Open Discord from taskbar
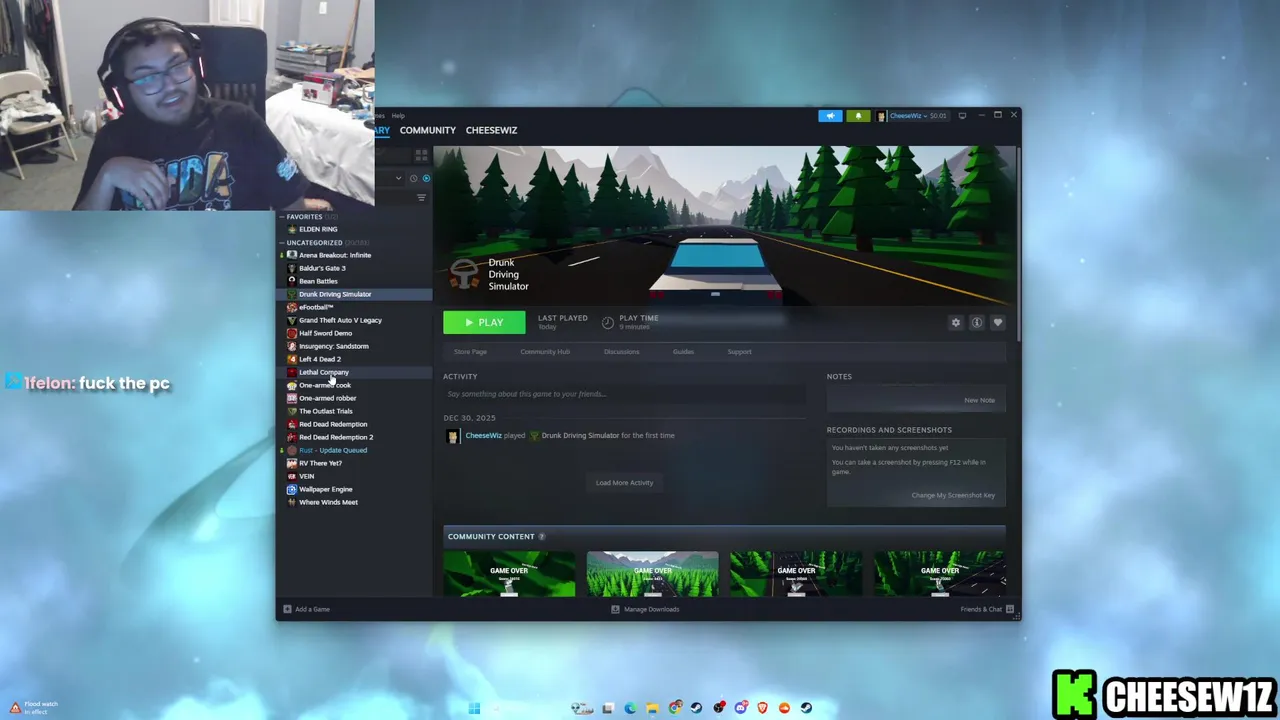1280x720 pixels. 740,708
